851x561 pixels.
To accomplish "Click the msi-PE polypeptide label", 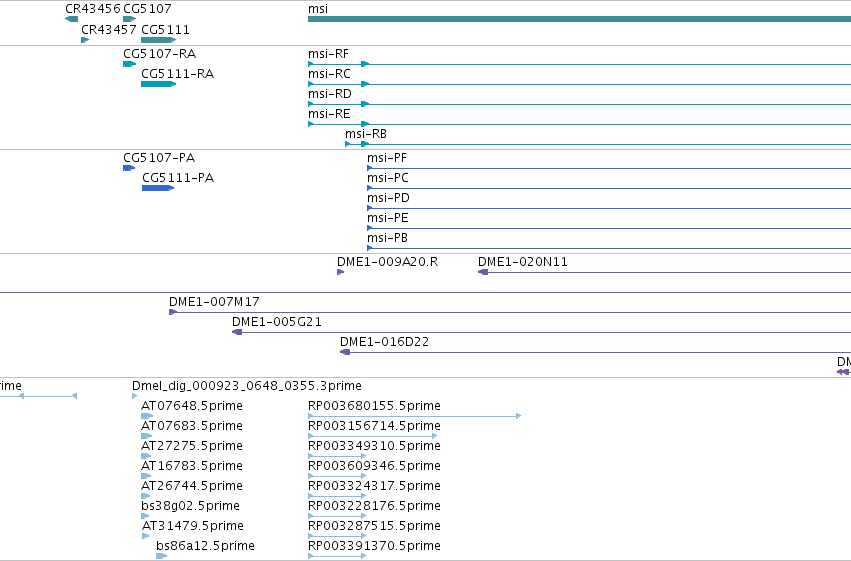I will click(x=388, y=218).
